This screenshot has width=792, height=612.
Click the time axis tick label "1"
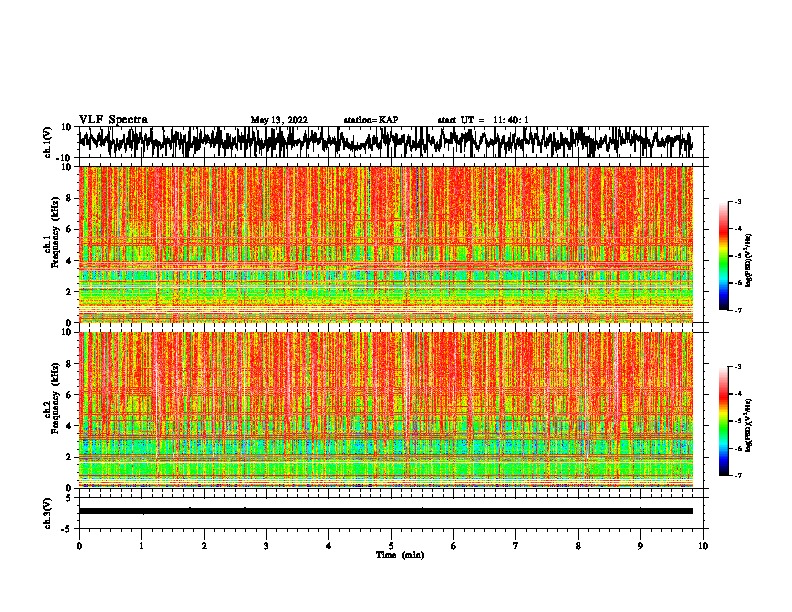[x=141, y=546]
